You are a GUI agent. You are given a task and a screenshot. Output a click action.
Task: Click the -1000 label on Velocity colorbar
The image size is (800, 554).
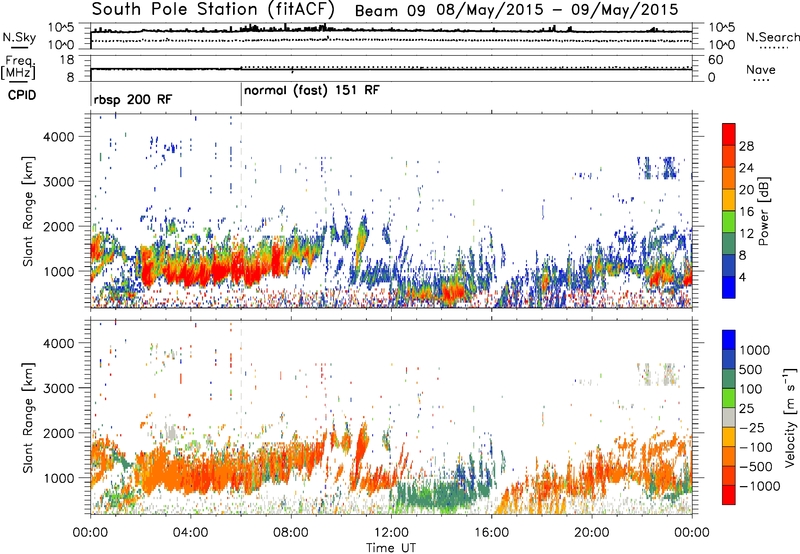click(x=759, y=486)
